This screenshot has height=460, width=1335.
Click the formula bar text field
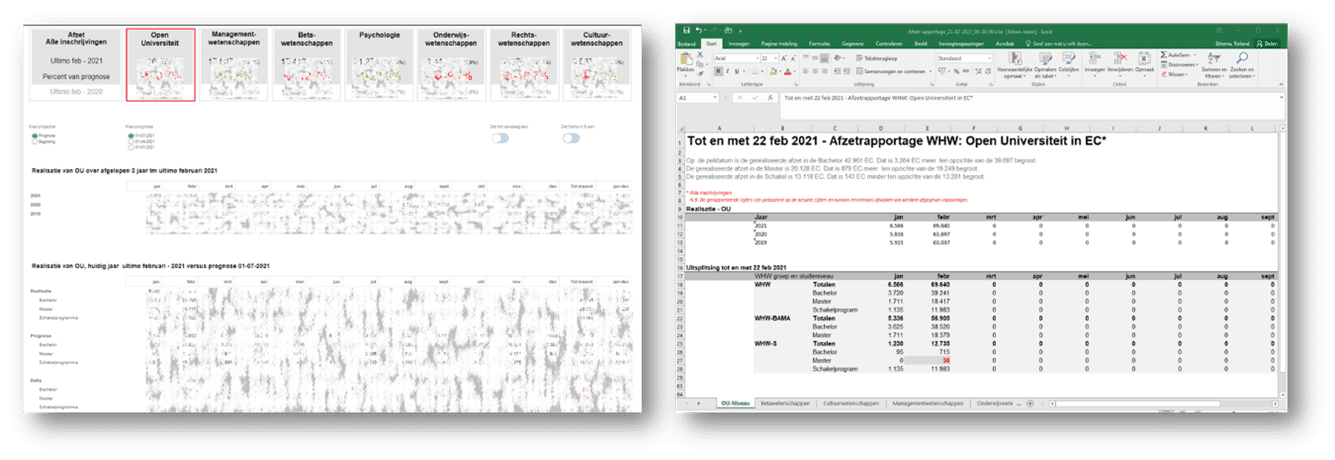click(1000, 99)
